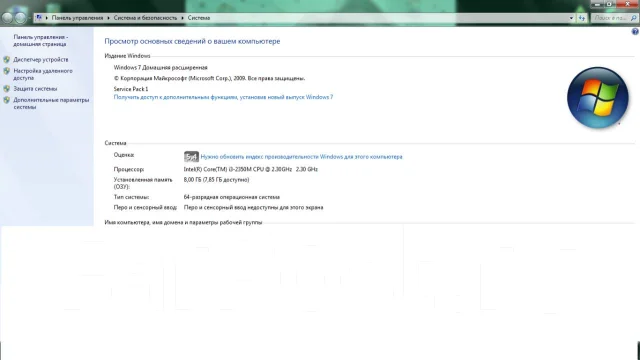Open Панель управления - домашняя страница link
This screenshot has width=640, height=360.
click(40, 40)
